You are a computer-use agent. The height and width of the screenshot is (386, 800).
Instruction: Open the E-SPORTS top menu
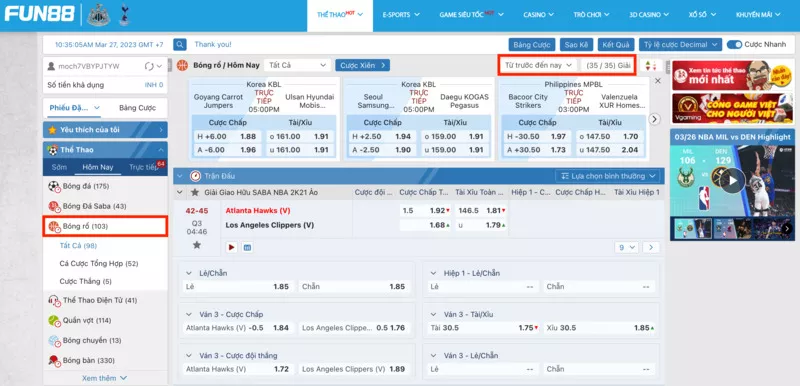tap(401, 15)
